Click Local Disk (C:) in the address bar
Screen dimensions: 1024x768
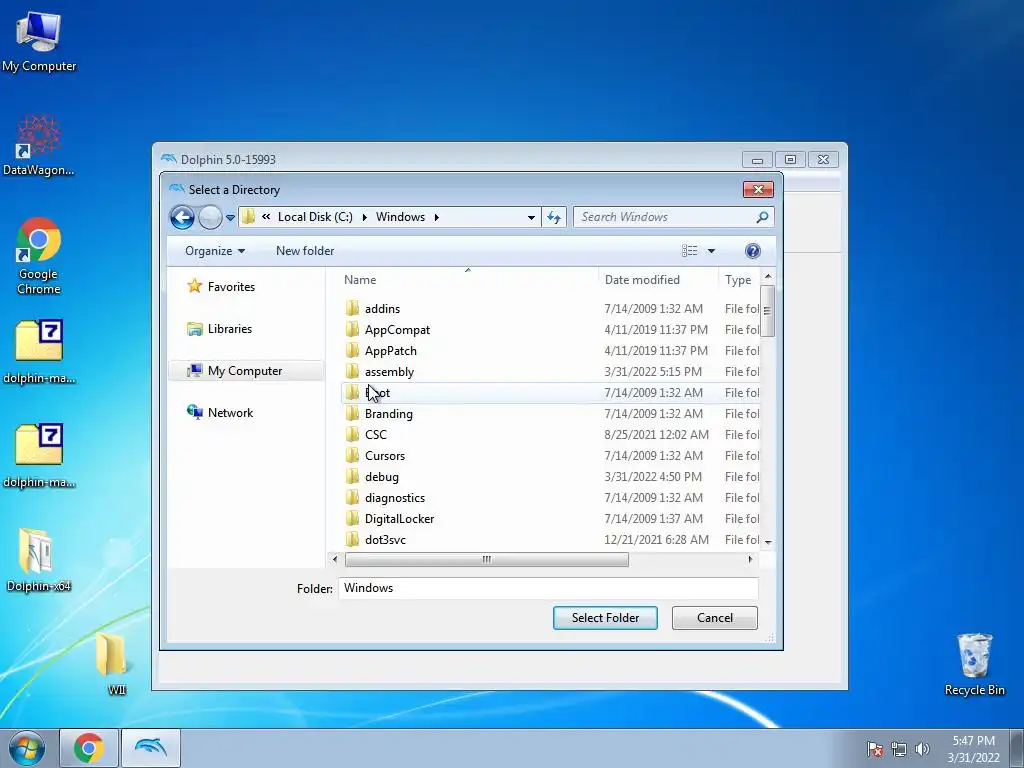click(x=315, y=217)
